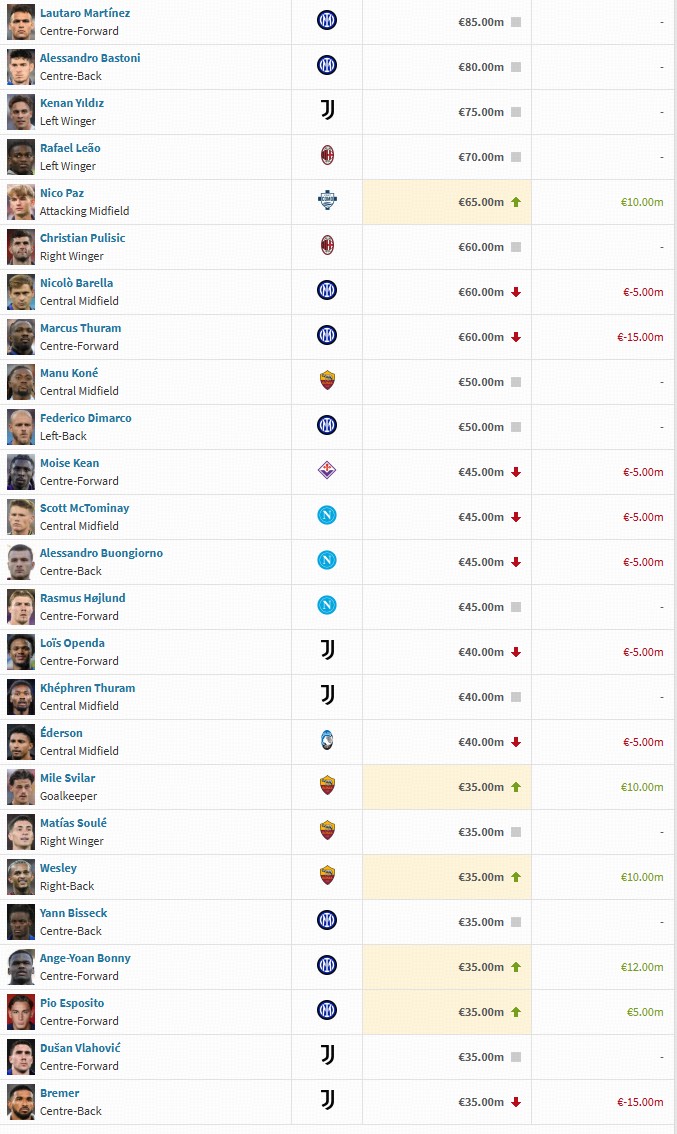
Task: Click the Khéphren Thuram name link
Action: click(87, 688)
